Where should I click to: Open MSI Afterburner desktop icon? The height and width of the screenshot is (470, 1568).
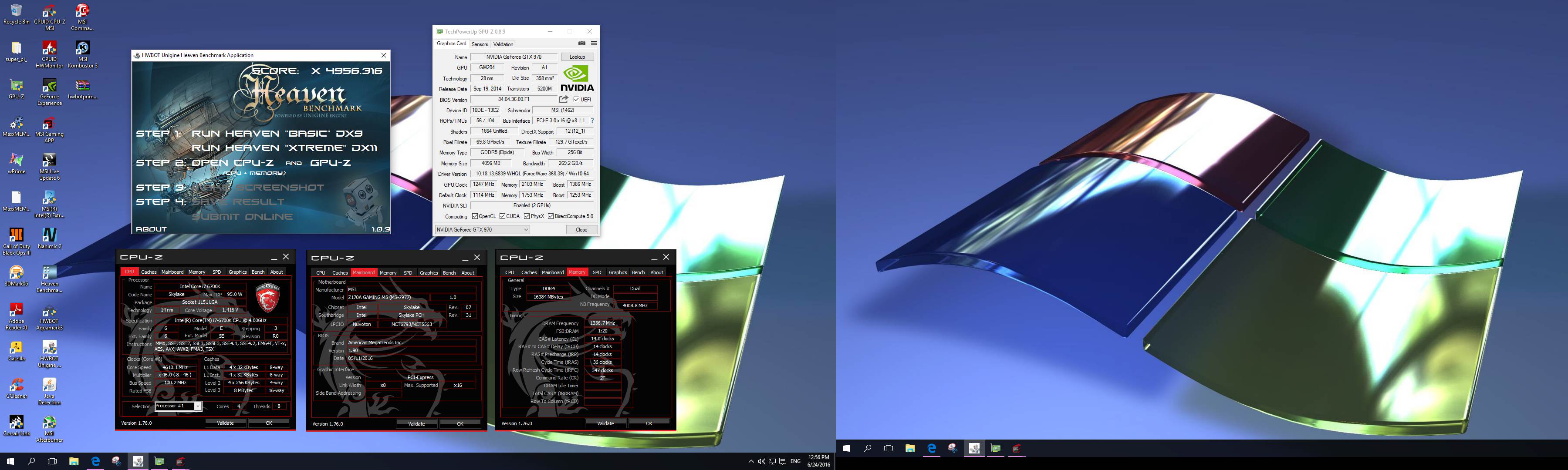(49, 429)
